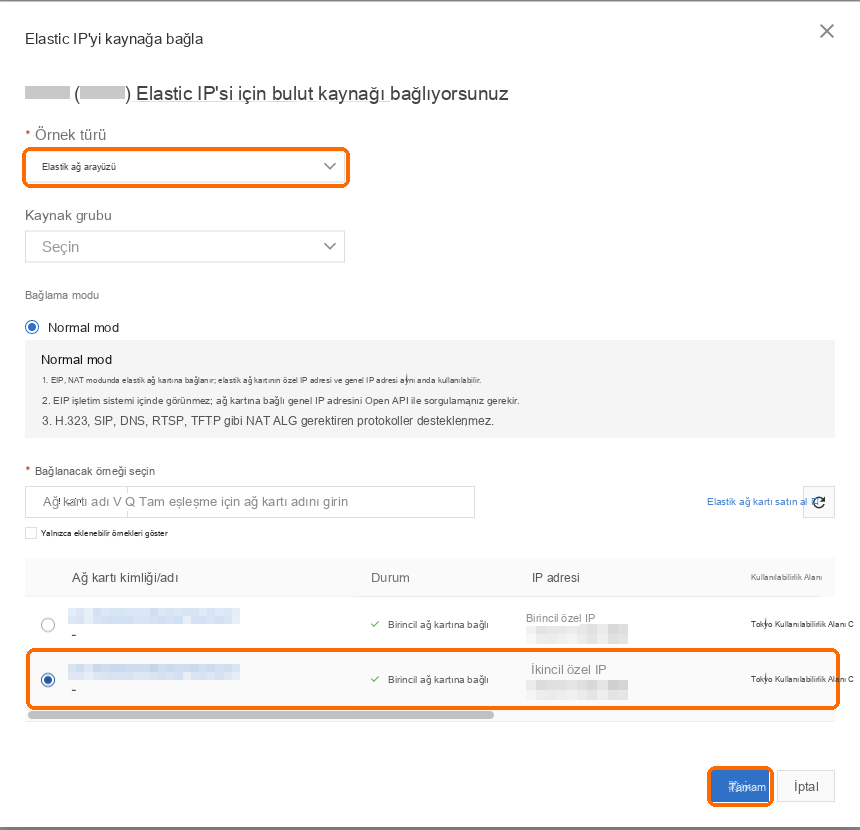Expand the Kaynak grubu Seçin dropdown
The width and height of the screenshot is (860, 830).
click(x=185, y=247)
